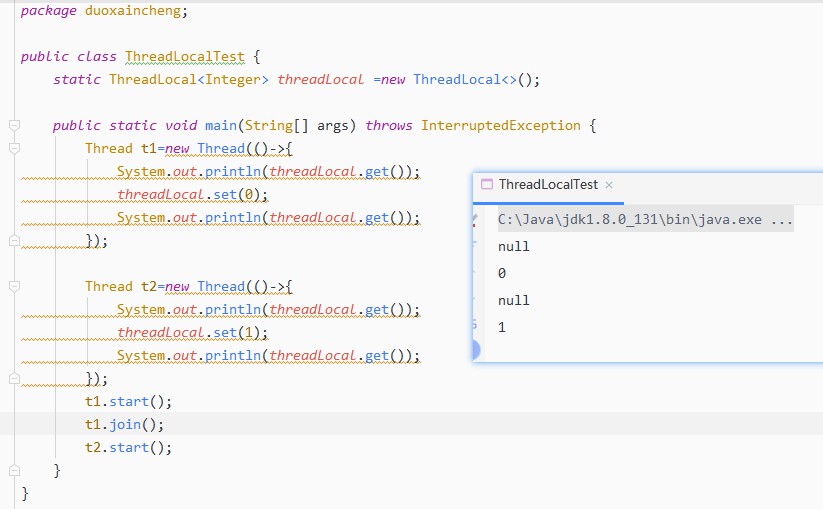Click the threadLocal.set(0) statement
This screenshot has height=509, width=823.
[x=193, y=195]
